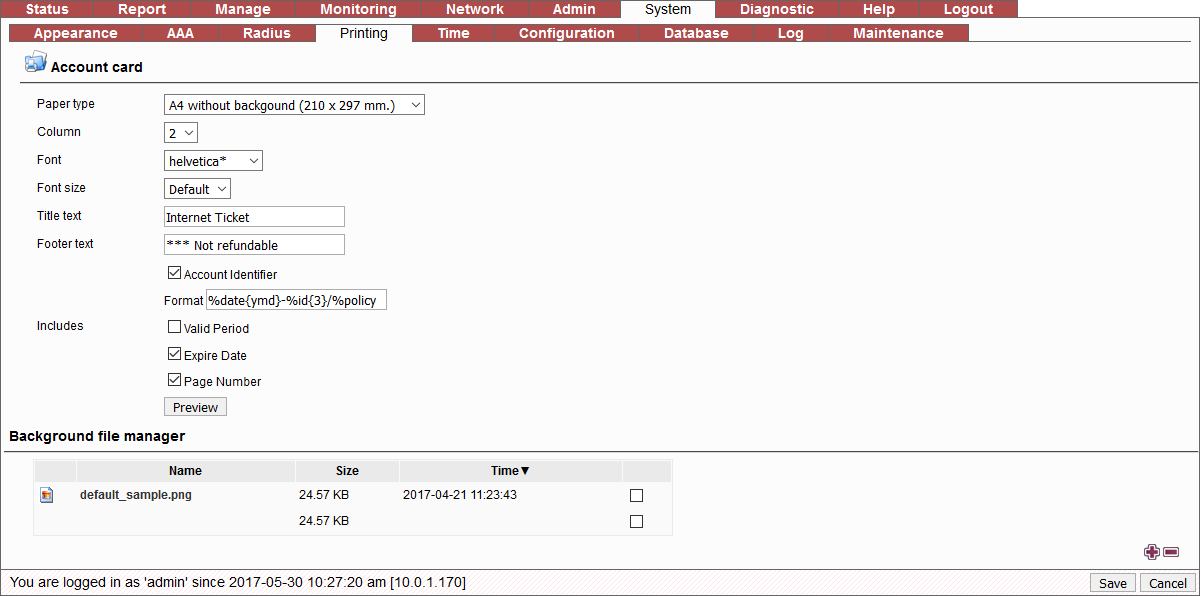
Task: Click the Background file manager heading
Action: (97, 436)
